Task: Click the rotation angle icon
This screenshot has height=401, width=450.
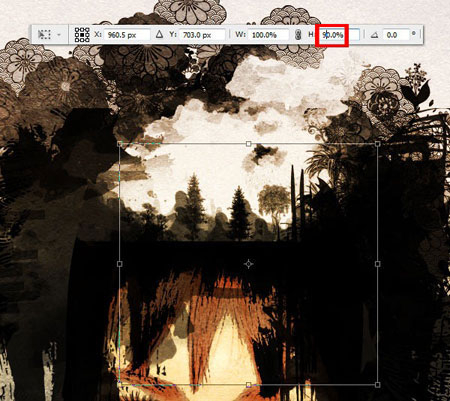Action: click(x=374, y=35)
